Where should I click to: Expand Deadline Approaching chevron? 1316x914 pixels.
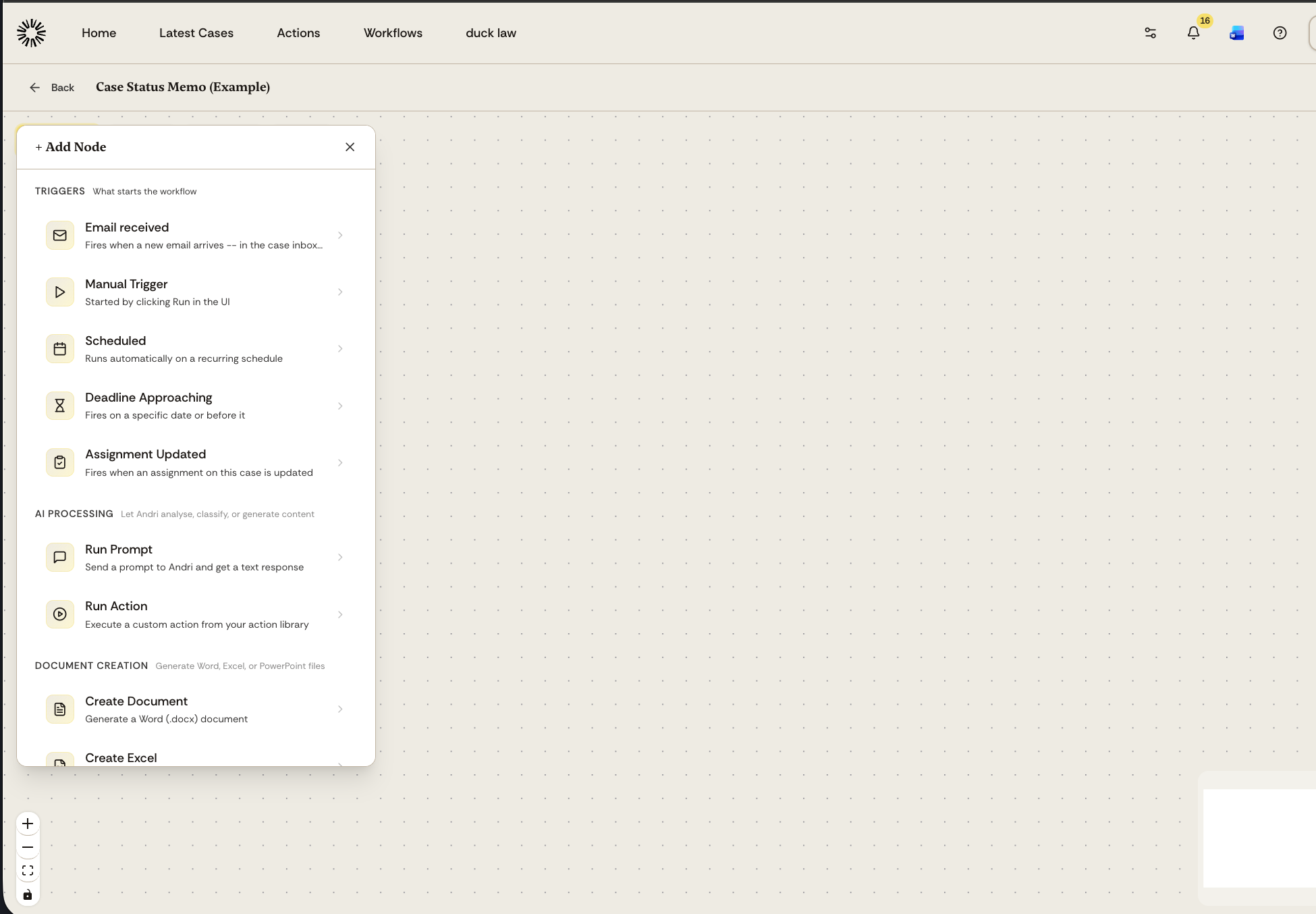pyautogui.click(x=340, y=406)
